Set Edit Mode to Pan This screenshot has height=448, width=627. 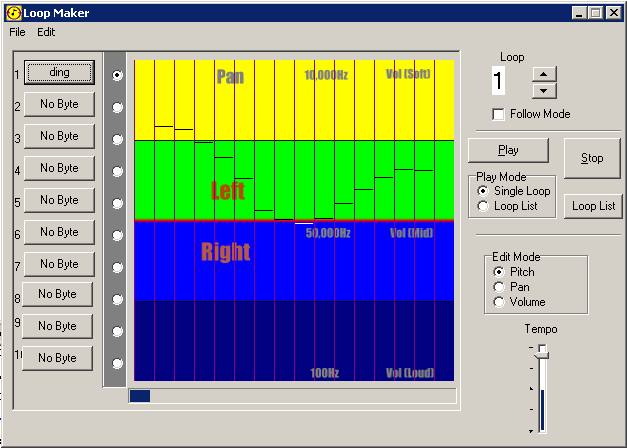tap(499, 287)
